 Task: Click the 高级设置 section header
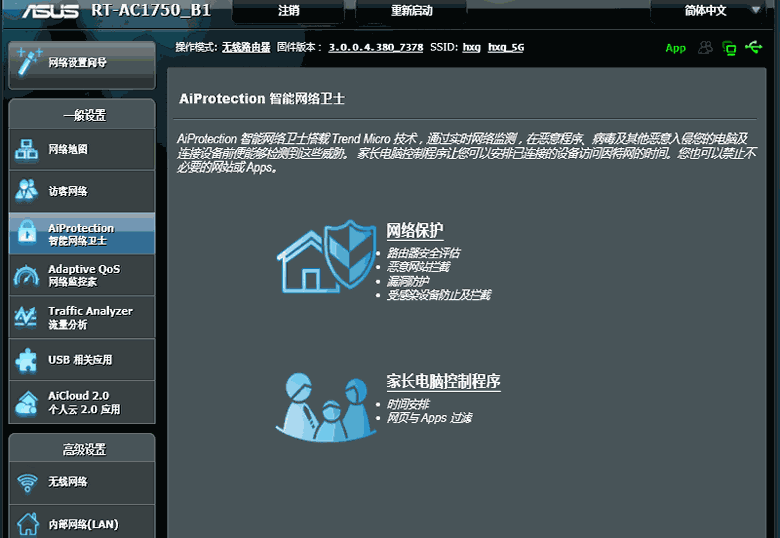84,449
